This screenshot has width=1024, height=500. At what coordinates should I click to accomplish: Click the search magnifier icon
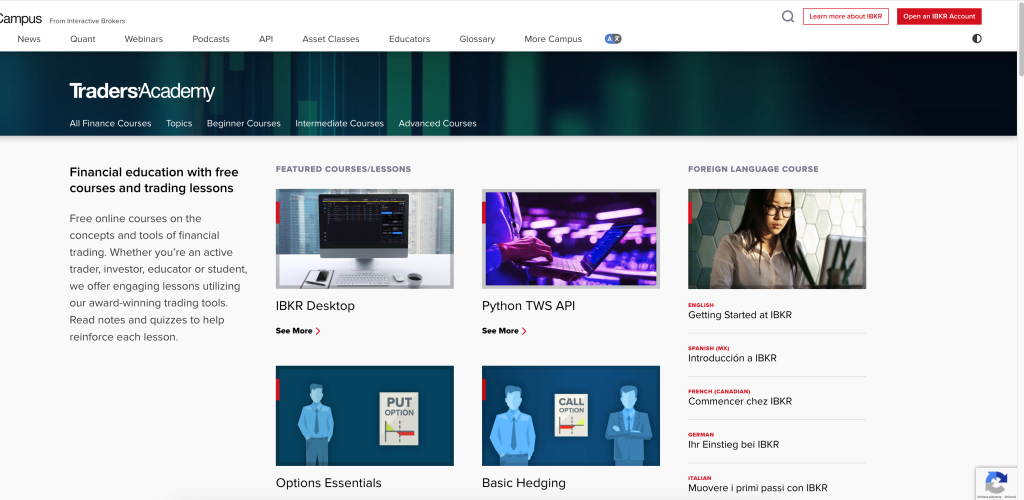(x=788, y=16)
